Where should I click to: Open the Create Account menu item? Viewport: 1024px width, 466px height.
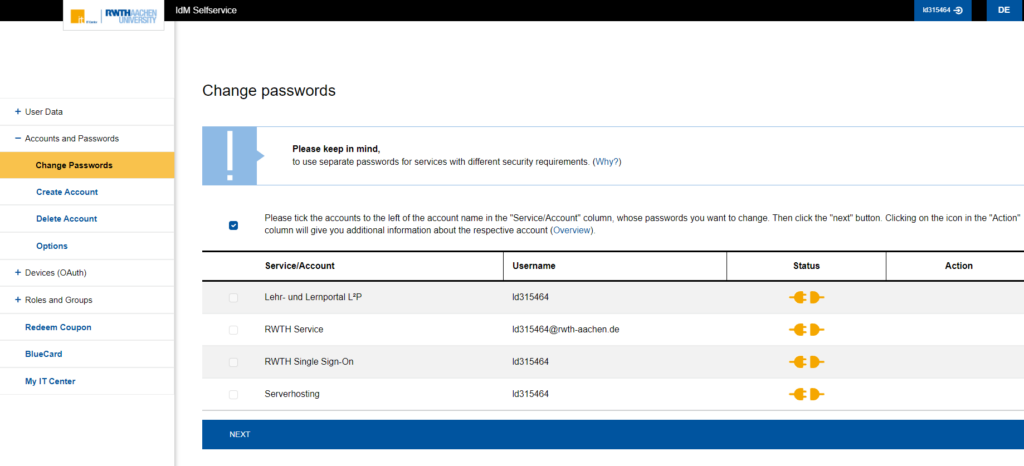coord(67,192)
